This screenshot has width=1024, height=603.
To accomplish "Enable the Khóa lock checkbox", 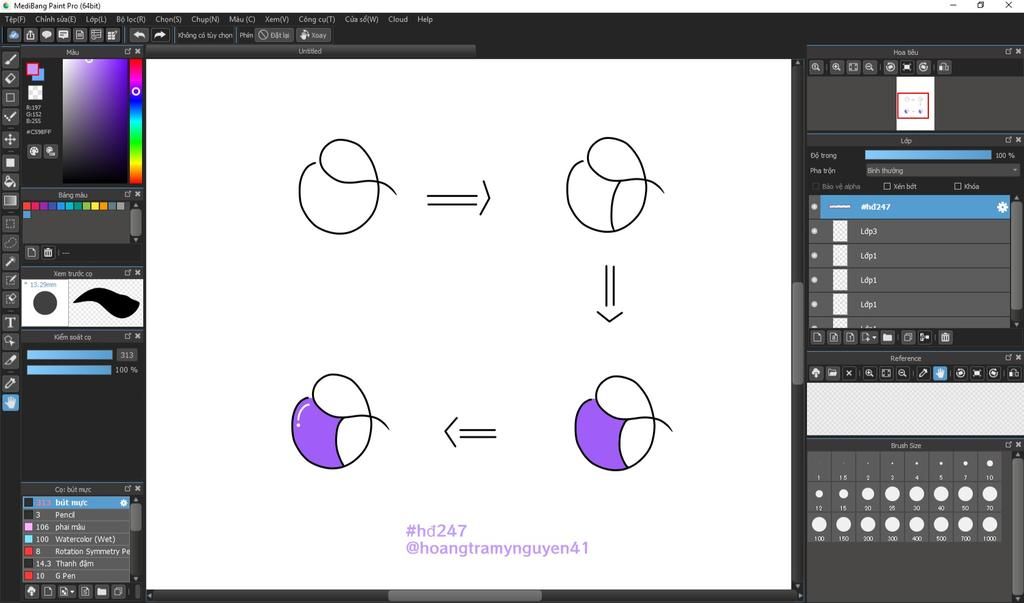I will click(x=957, y=187).
